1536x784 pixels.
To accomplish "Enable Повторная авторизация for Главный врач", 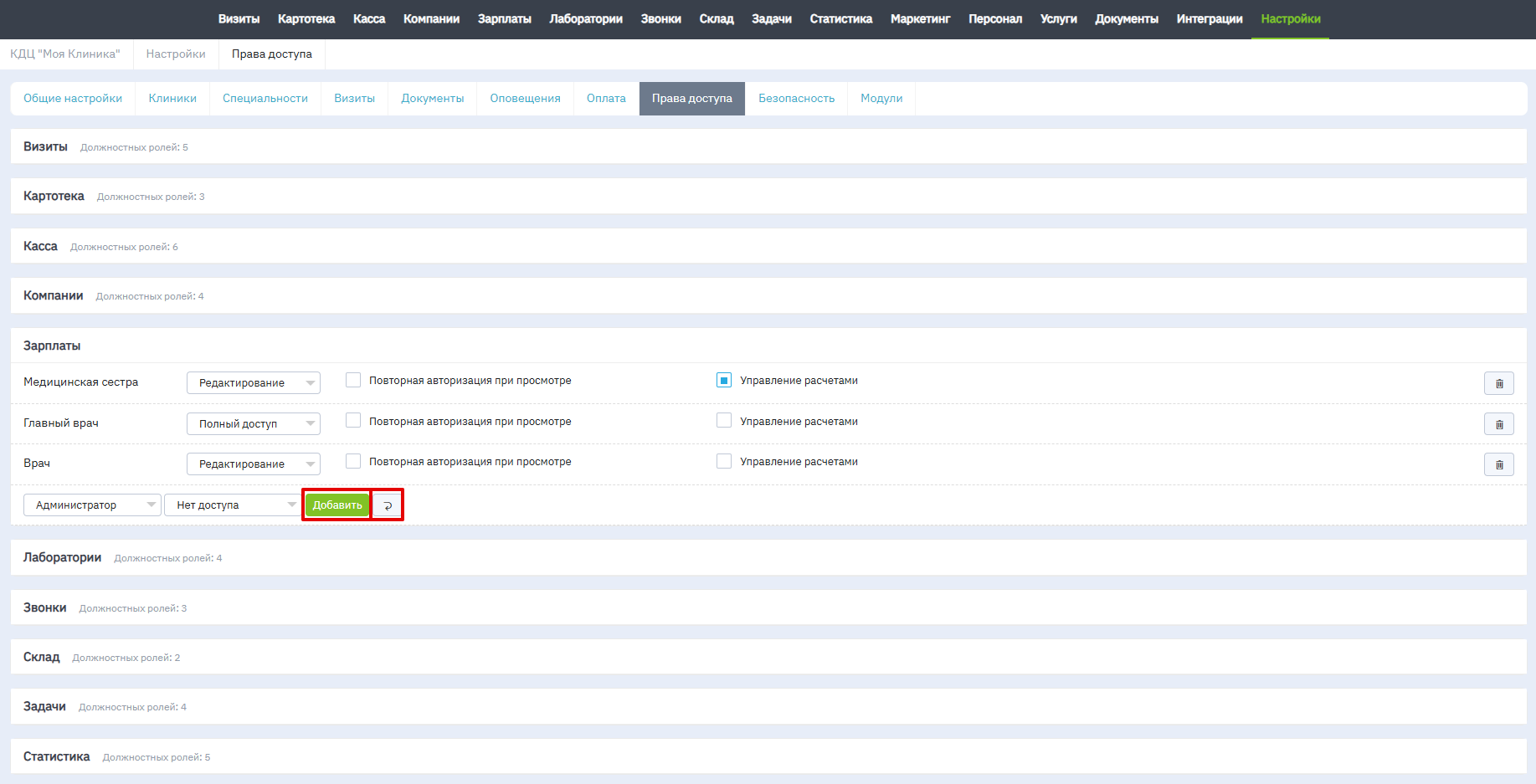I will pos(353,421).
